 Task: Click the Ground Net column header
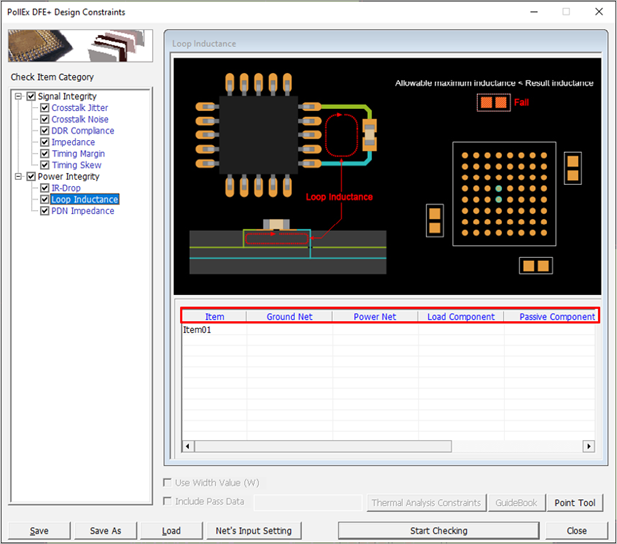coord(289,317)
